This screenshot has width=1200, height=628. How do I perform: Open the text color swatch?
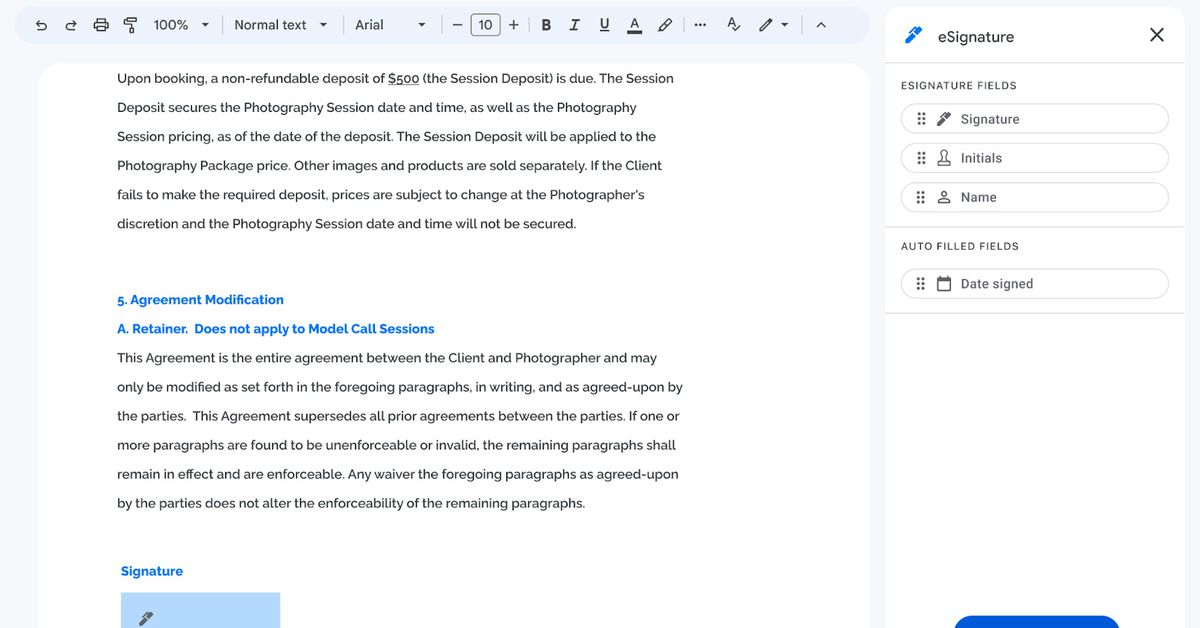click(x=634, y=25)
